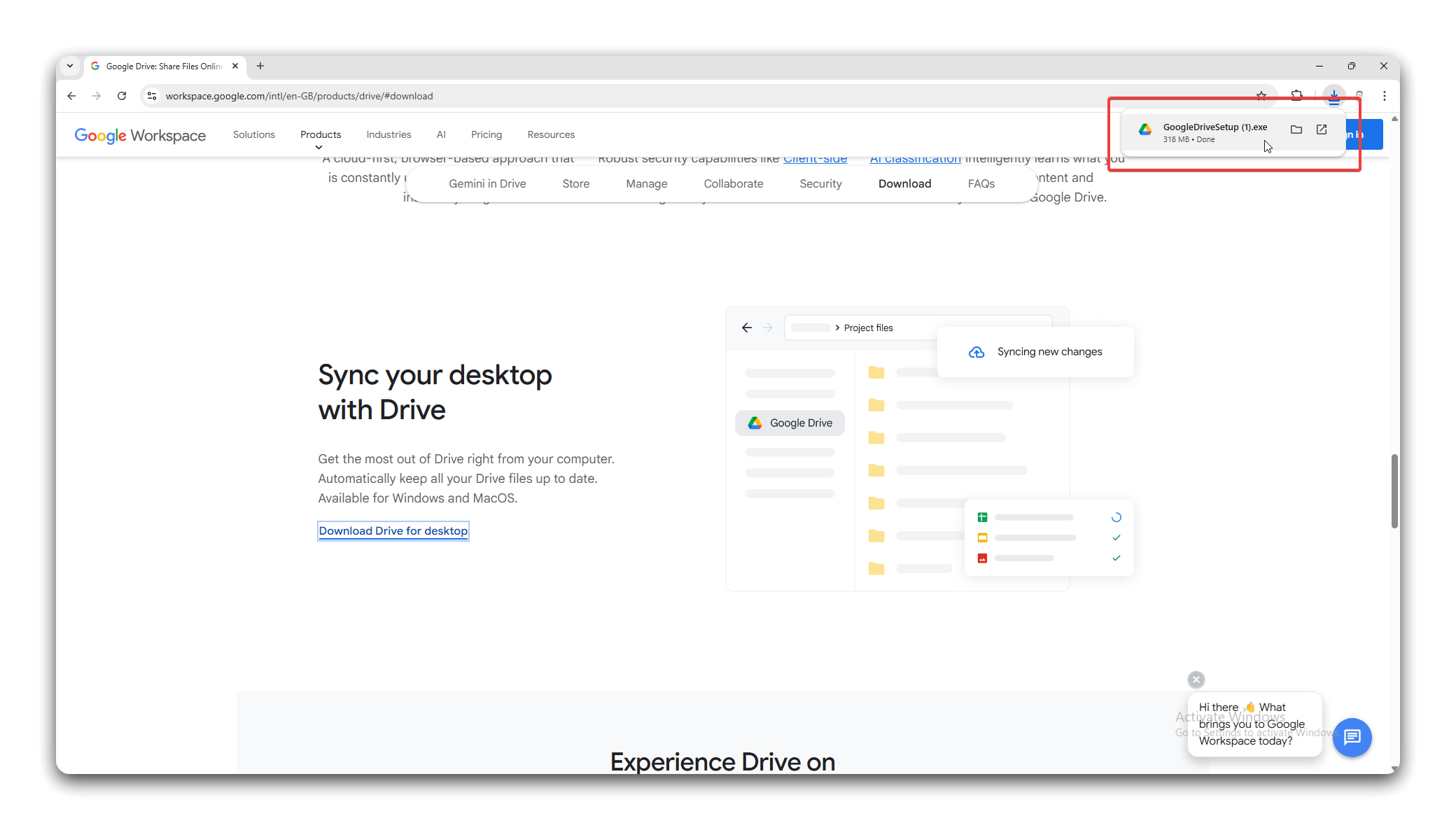Follow the Client-side link
The height and width of the screenshot is (830, 1456).
pos(815,159)
